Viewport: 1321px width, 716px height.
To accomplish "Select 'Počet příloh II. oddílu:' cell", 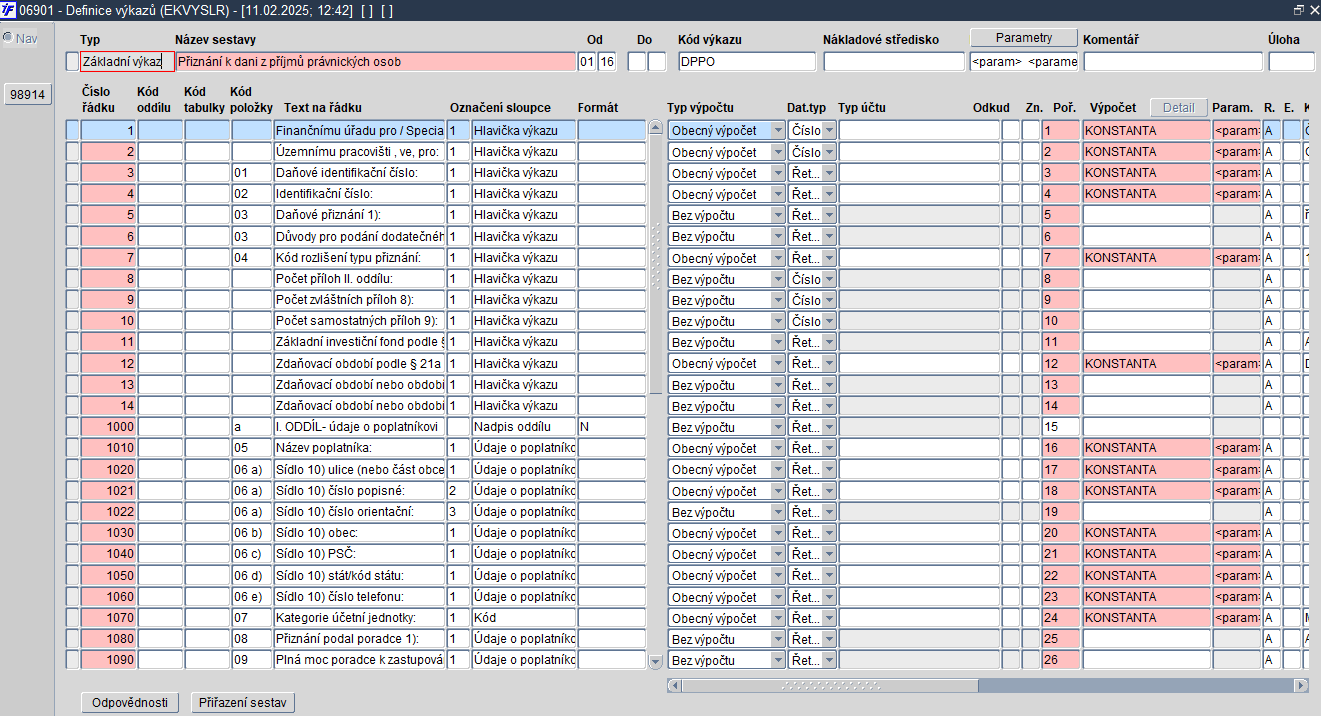I will [x=359, y=279].
